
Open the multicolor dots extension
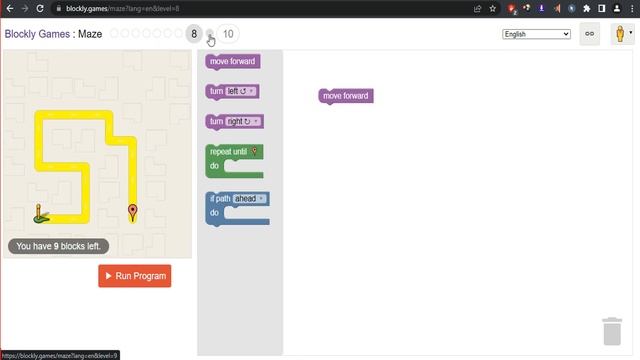[527, 8]
